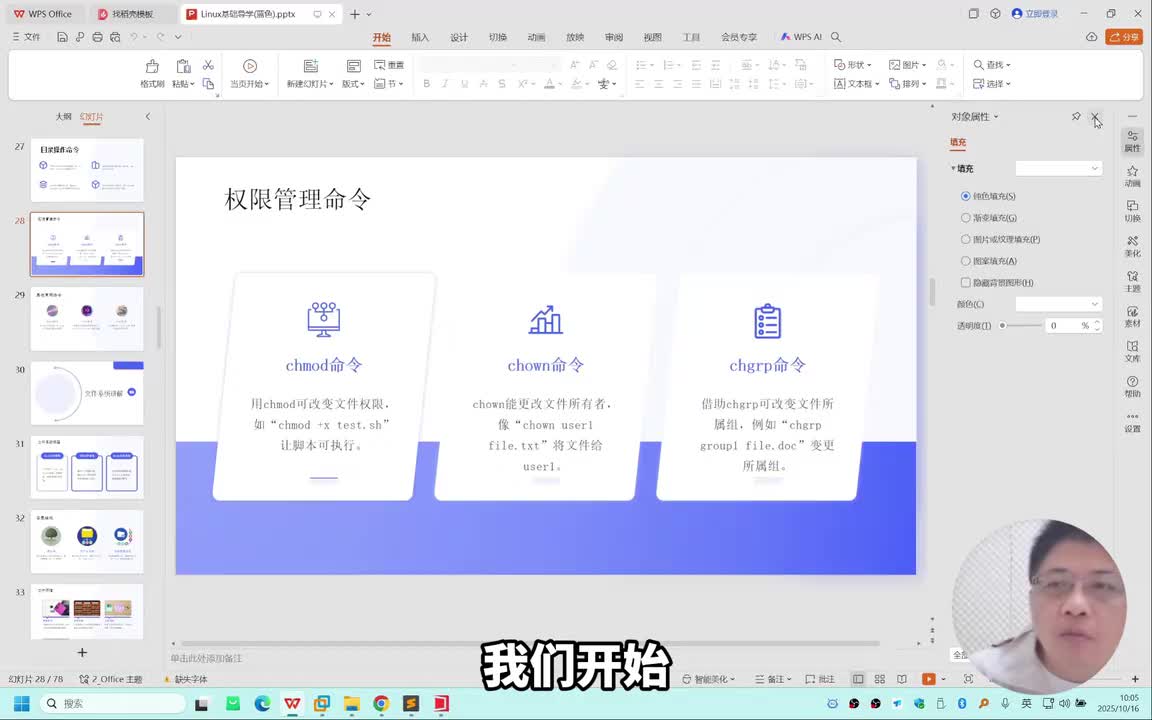Open the Insert (插入) ribbon tab
The height and width of the screenshot is (720, 1152).
point(420,37)
